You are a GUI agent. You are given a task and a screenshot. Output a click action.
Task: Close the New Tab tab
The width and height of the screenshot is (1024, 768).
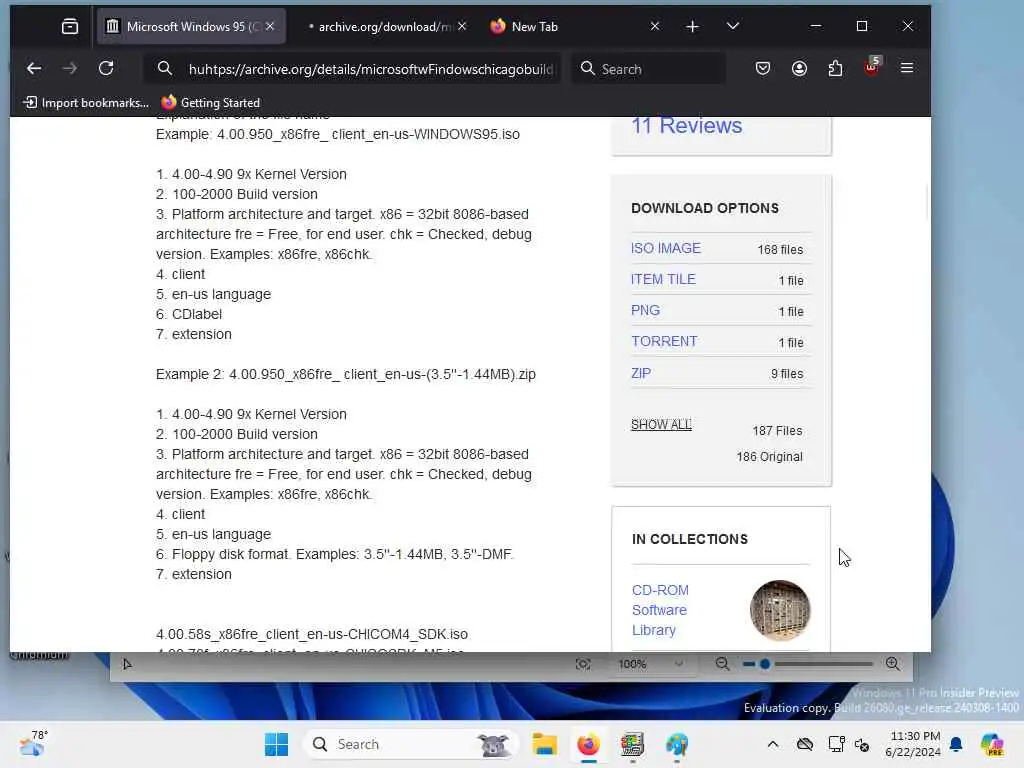[x=655, y=26]
